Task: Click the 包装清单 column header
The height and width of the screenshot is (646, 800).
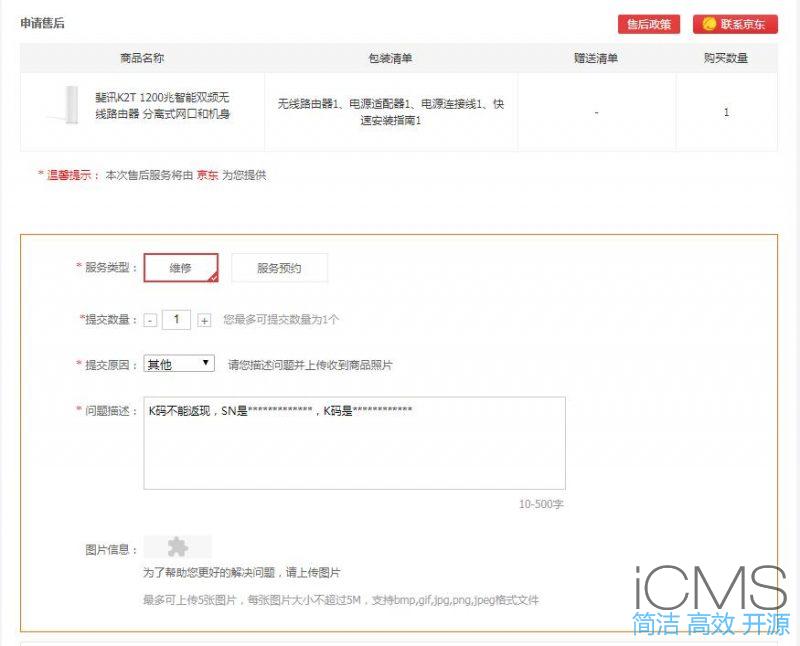Action: pyautogui.click(x=390, y=58)
